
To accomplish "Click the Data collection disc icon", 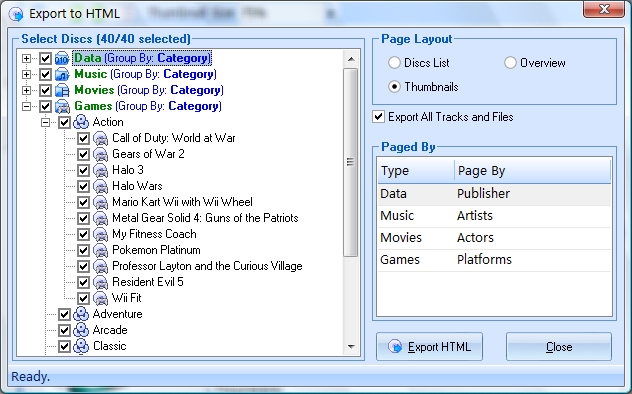I will click(62, 58).
